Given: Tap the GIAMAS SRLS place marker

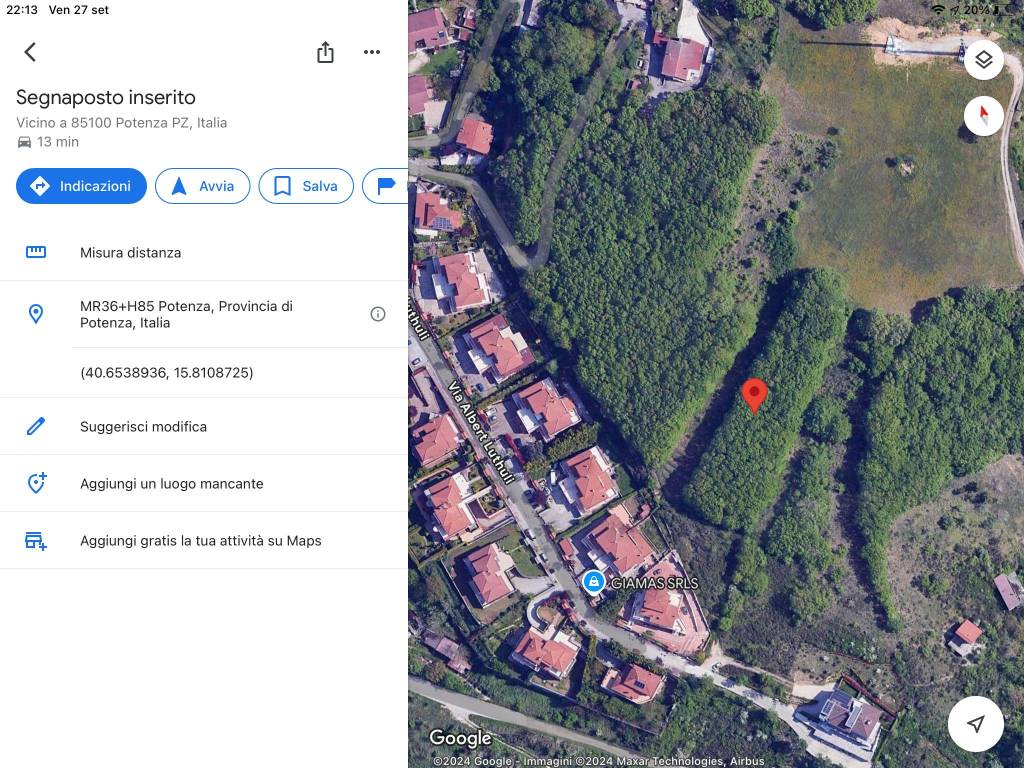Looking at the screenshot, I should point(594,582).
